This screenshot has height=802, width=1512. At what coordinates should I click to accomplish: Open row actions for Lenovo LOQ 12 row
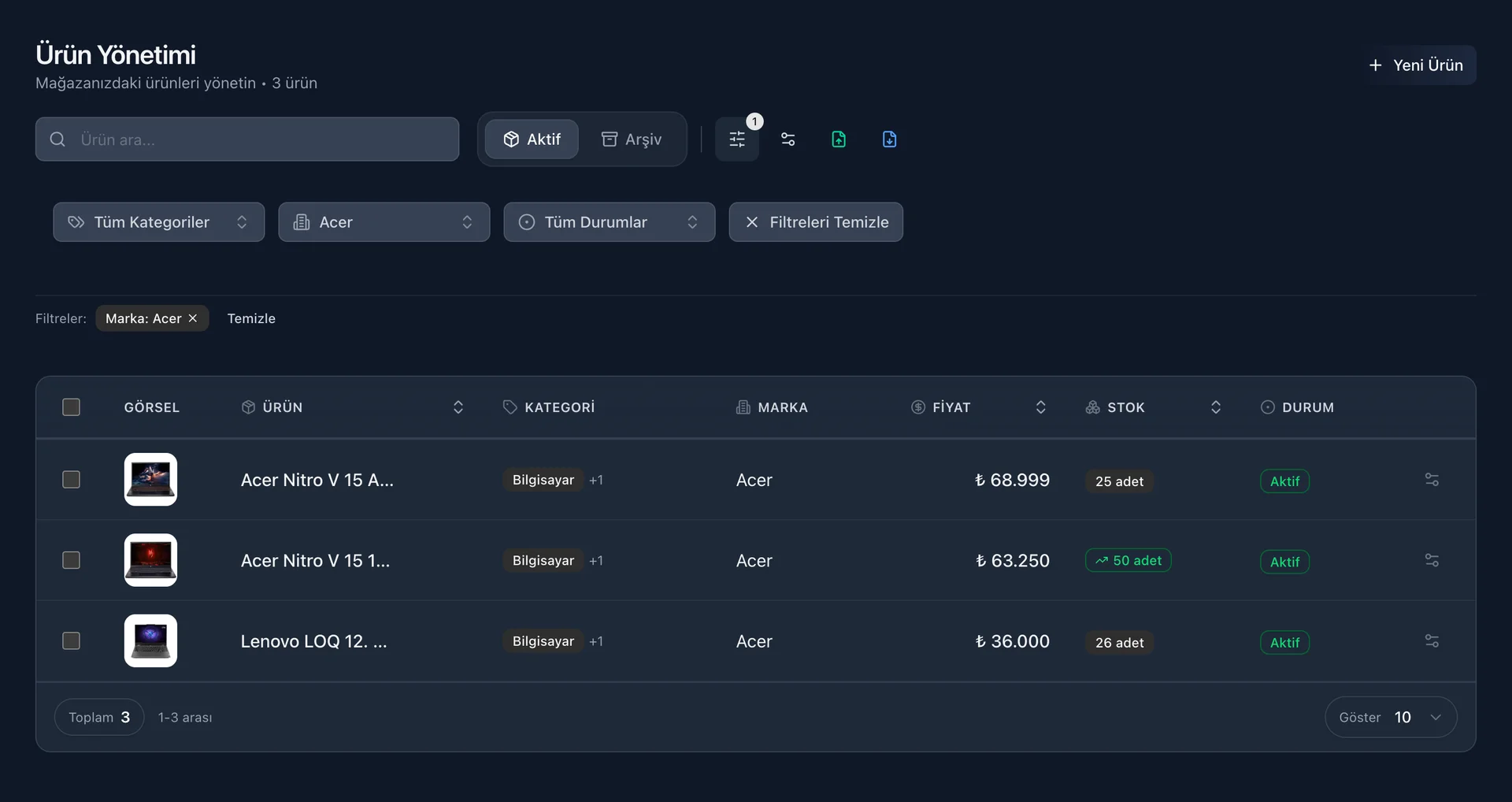pyautogui.click(x=1431, y=641)
